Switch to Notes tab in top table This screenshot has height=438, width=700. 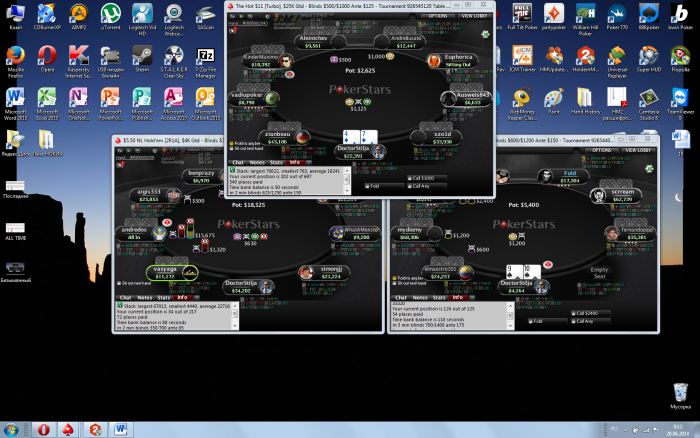[x=257, y=163]
